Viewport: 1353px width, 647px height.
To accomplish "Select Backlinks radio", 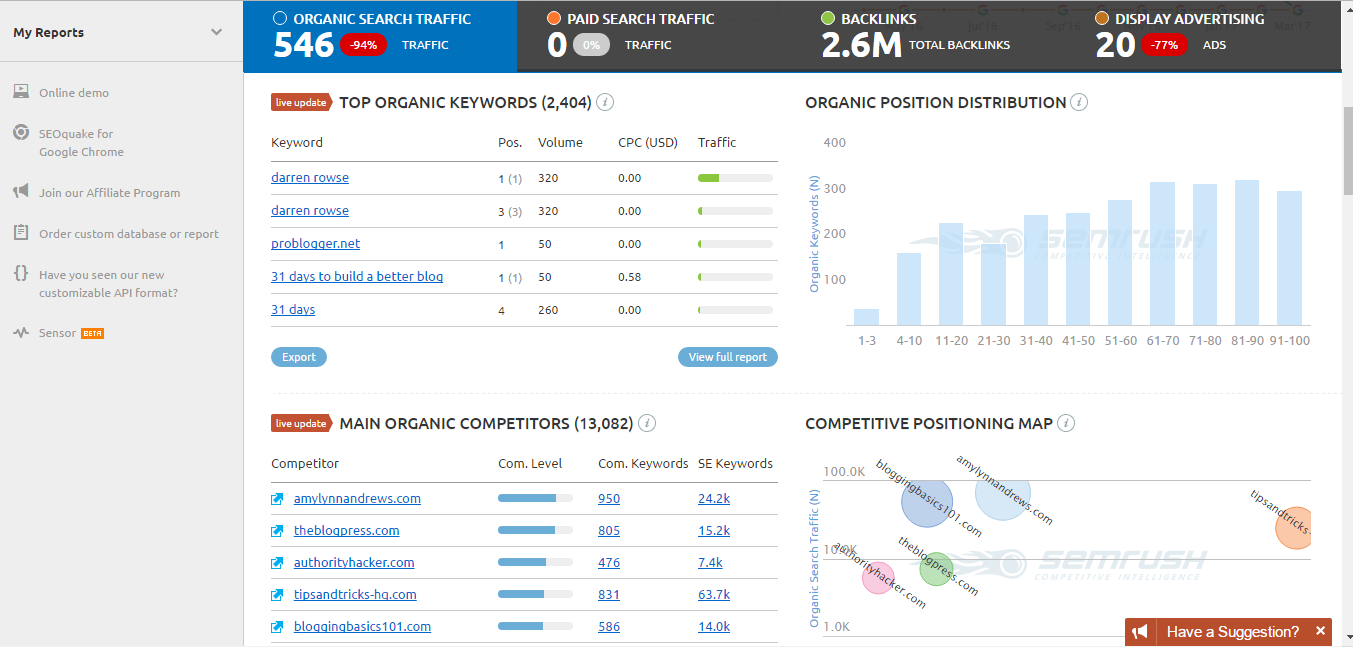I will tap(828, 18).
